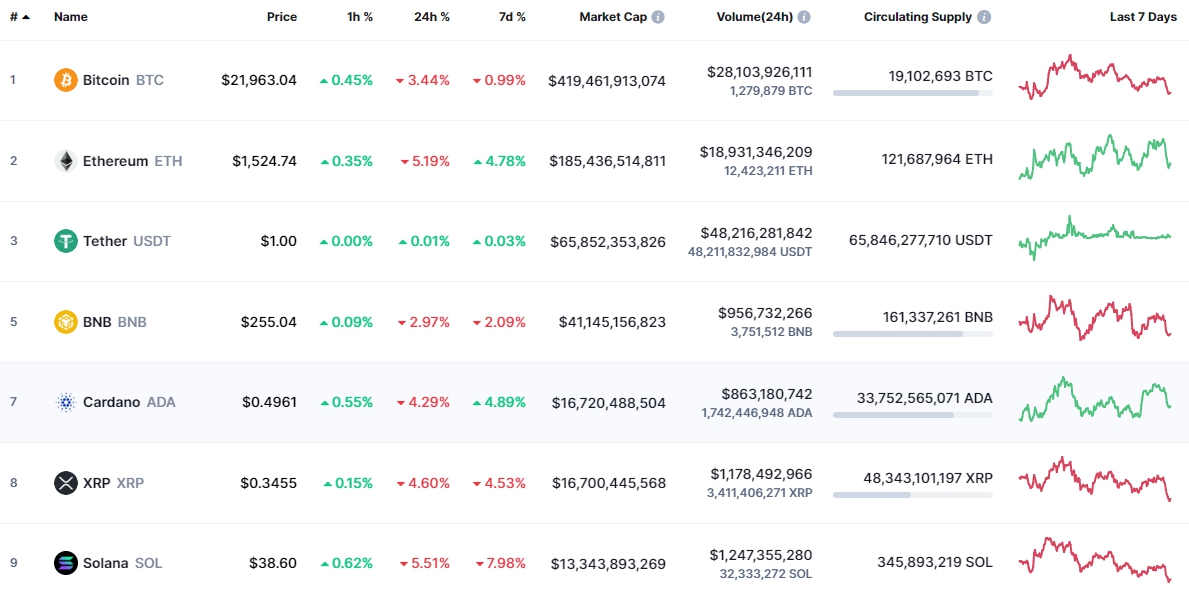
Task: Show the Volume(24h) info tooltip icon
Action: click(803, 17)
